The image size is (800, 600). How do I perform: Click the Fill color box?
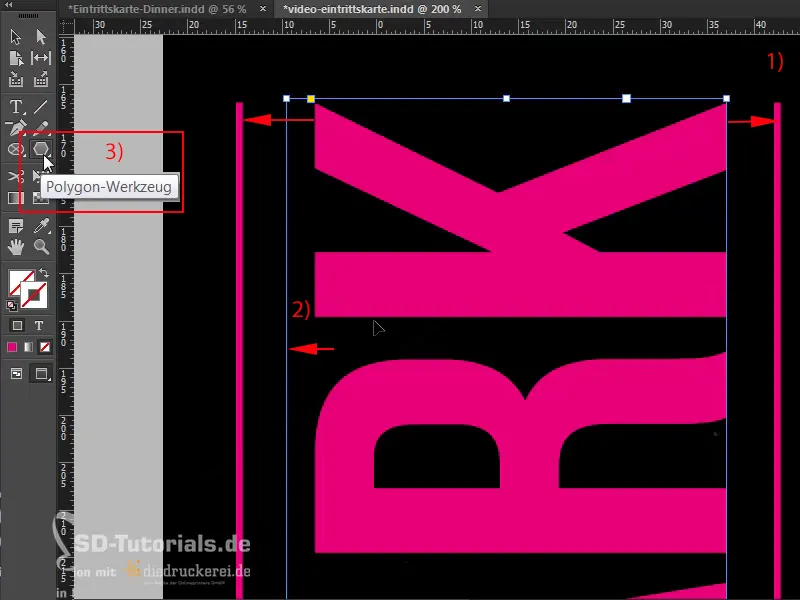coord(17,278)
